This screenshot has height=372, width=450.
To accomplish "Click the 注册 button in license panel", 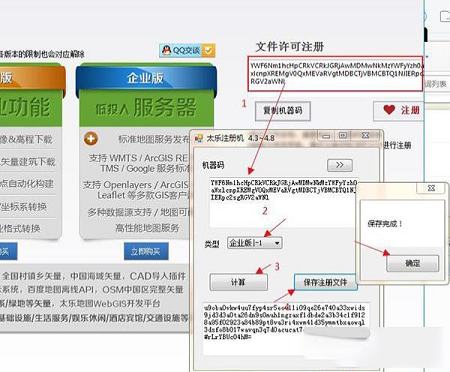I will (x=399, y=110).
